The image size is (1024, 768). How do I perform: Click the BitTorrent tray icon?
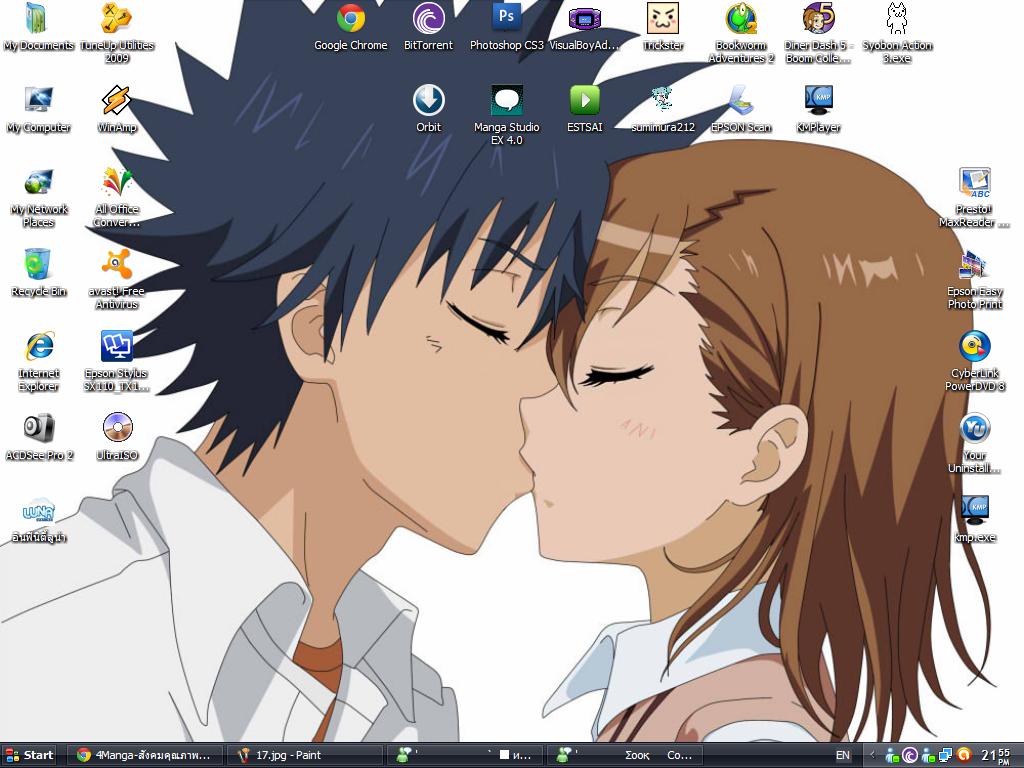pos(910,756)
